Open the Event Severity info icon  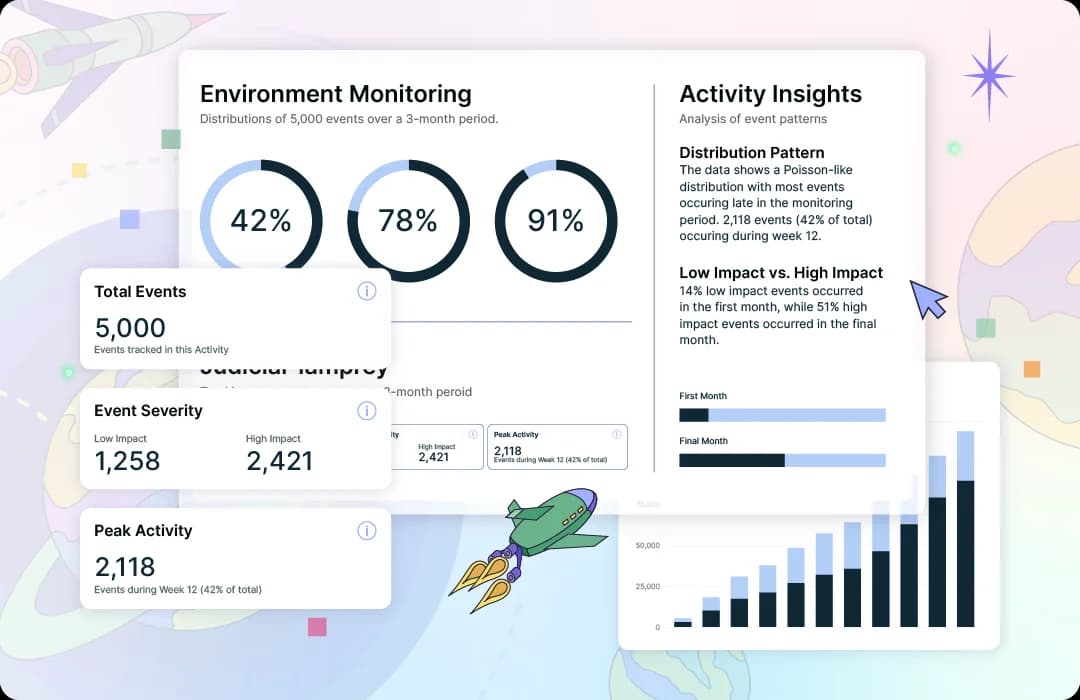click(366, 410)
